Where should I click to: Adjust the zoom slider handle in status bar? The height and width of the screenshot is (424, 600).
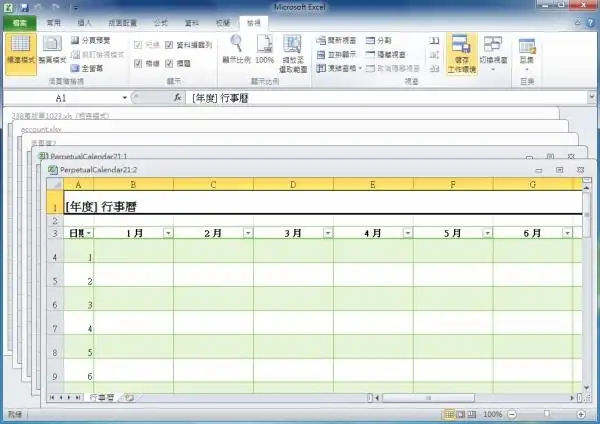(x=546, y=414)
